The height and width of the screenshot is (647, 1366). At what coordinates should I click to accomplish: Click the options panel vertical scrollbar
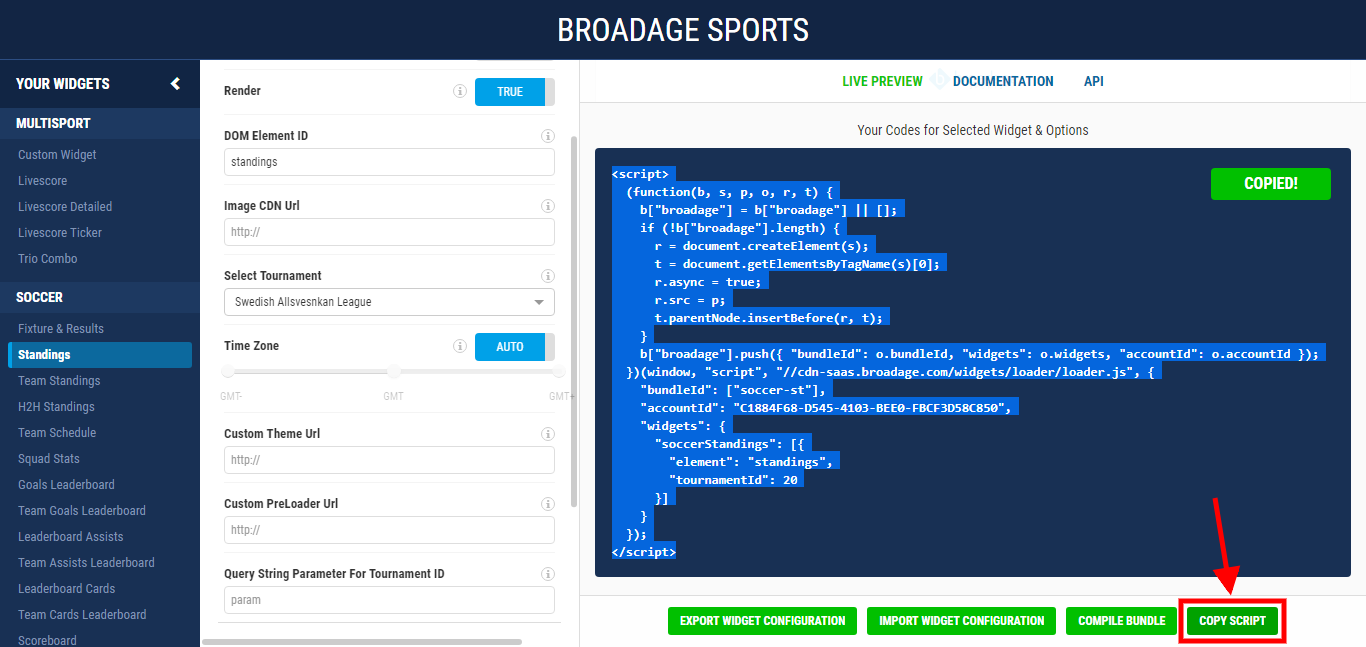[573, 320]
